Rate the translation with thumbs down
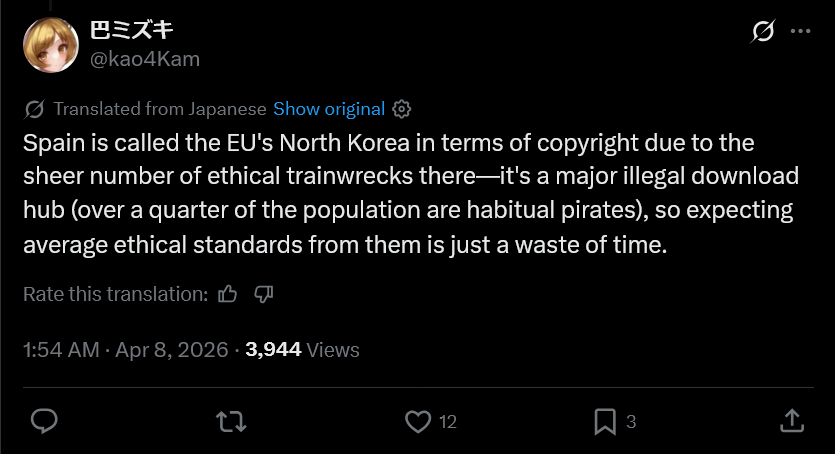Viewport: 835px width, 454px height. 264,294
